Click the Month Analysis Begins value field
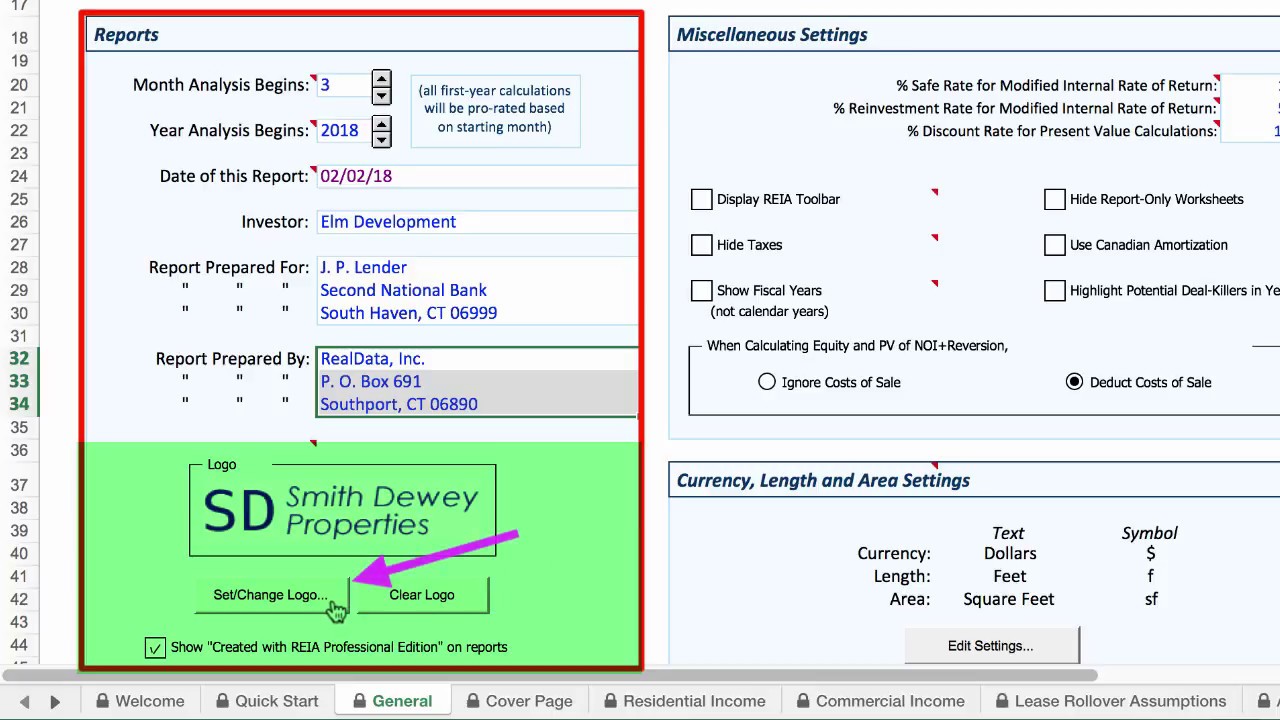The image size is (1280, 720). [x=343, y=85]
